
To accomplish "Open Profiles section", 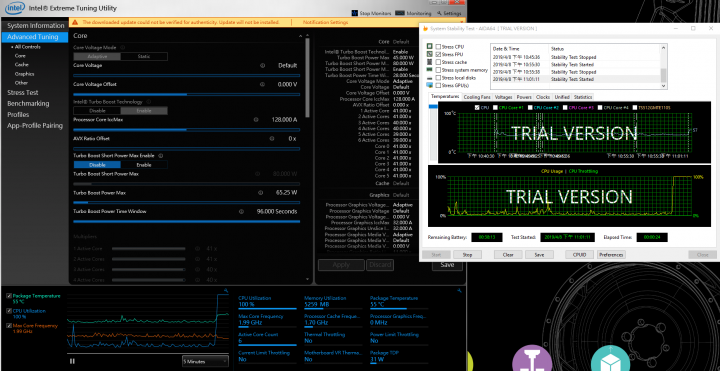I will (18, 114).
